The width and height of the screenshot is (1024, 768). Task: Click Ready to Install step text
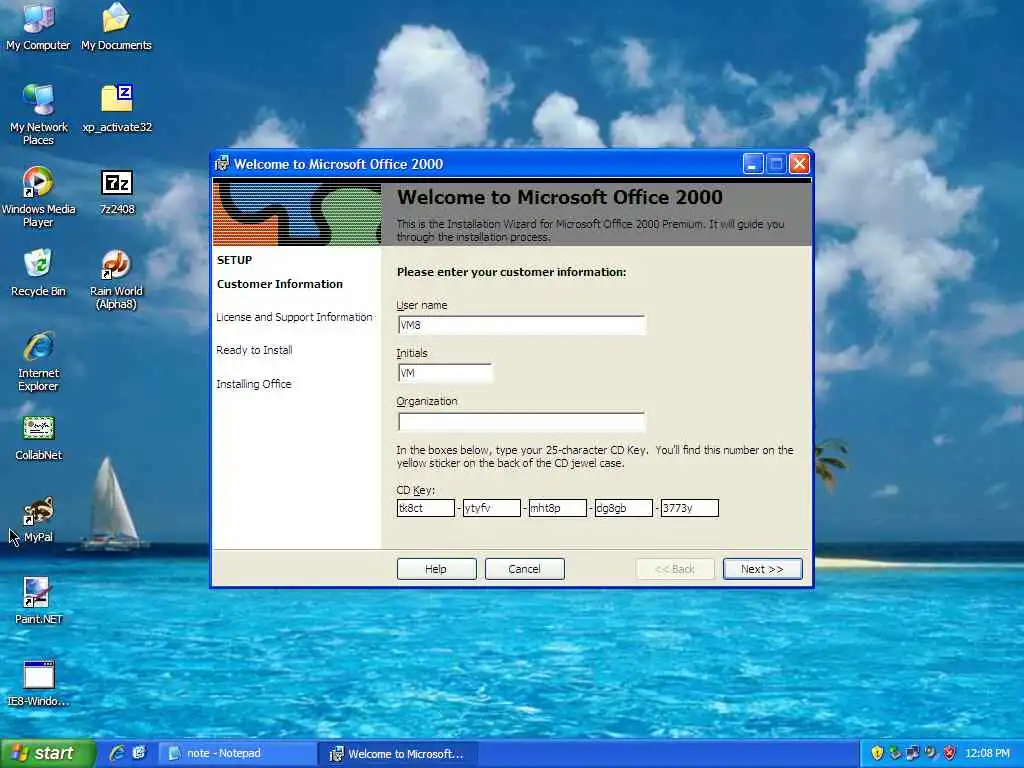point(254,350)
